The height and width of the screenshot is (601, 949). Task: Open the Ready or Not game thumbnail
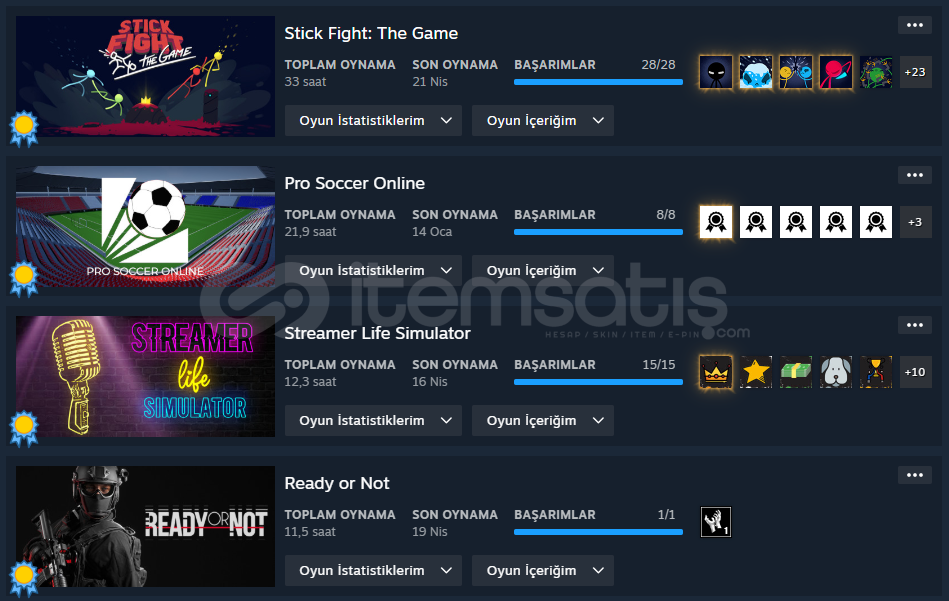pos(145,527)
